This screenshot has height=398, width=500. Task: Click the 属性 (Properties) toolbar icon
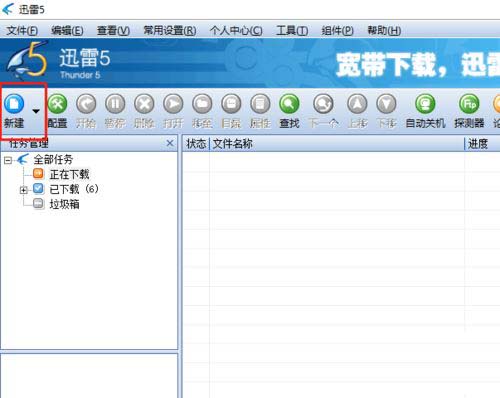click(260, 104)
